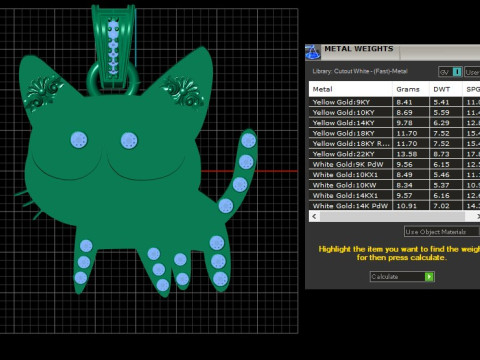The image size is (480, 360).
Task: Click the 5.37 DWT value
Action: pyautogui.click(x=441, y=185)
